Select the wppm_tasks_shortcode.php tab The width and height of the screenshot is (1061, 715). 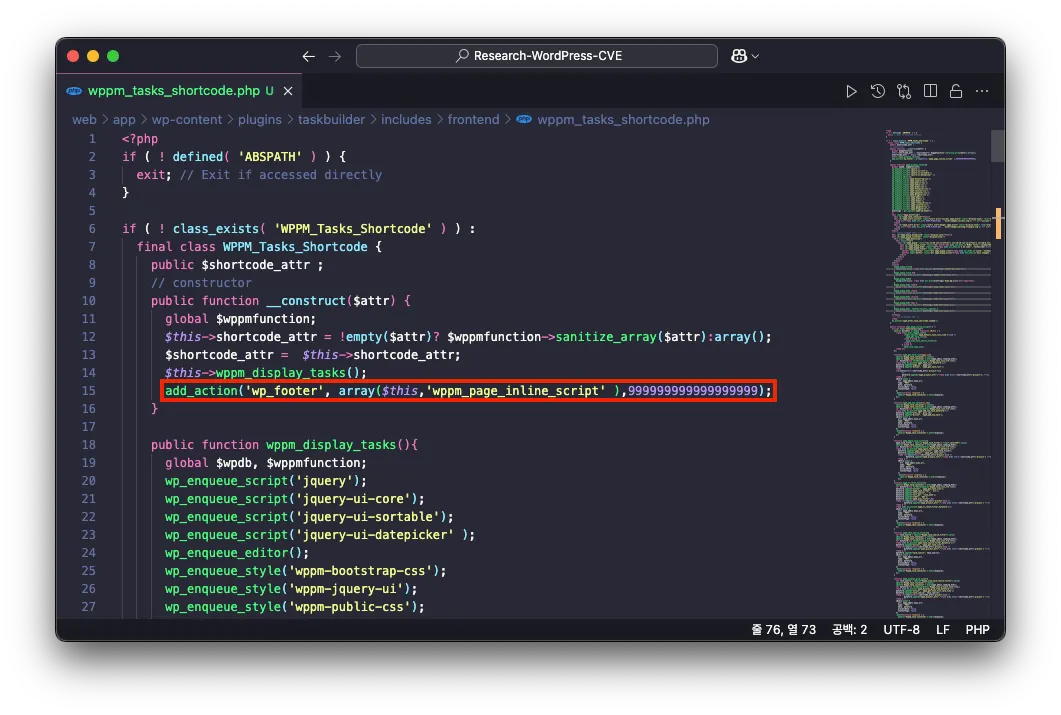(x=173, y=91)
